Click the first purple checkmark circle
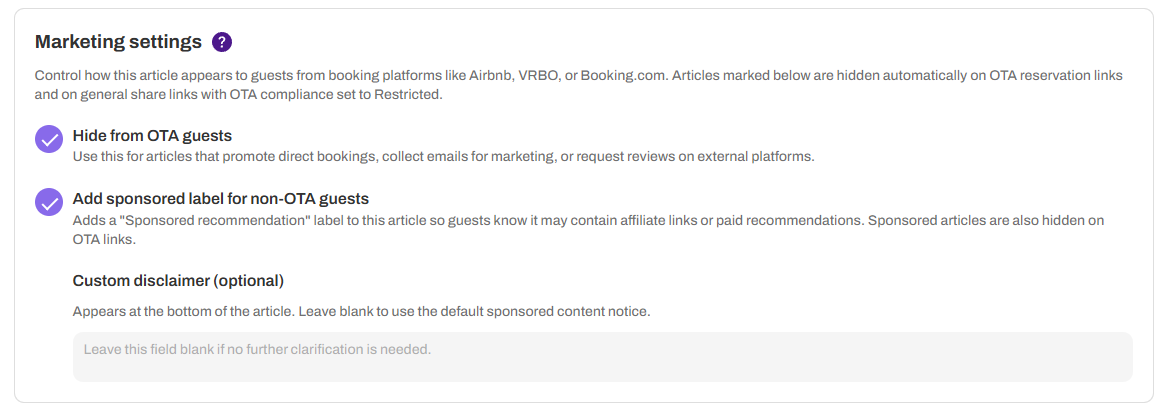 49,139
